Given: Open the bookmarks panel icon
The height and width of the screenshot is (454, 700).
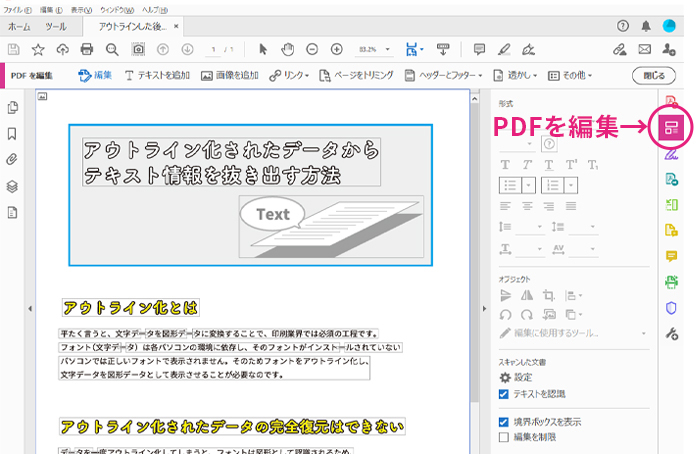Looking at the screenshot, I should click(x=12, y=133).
